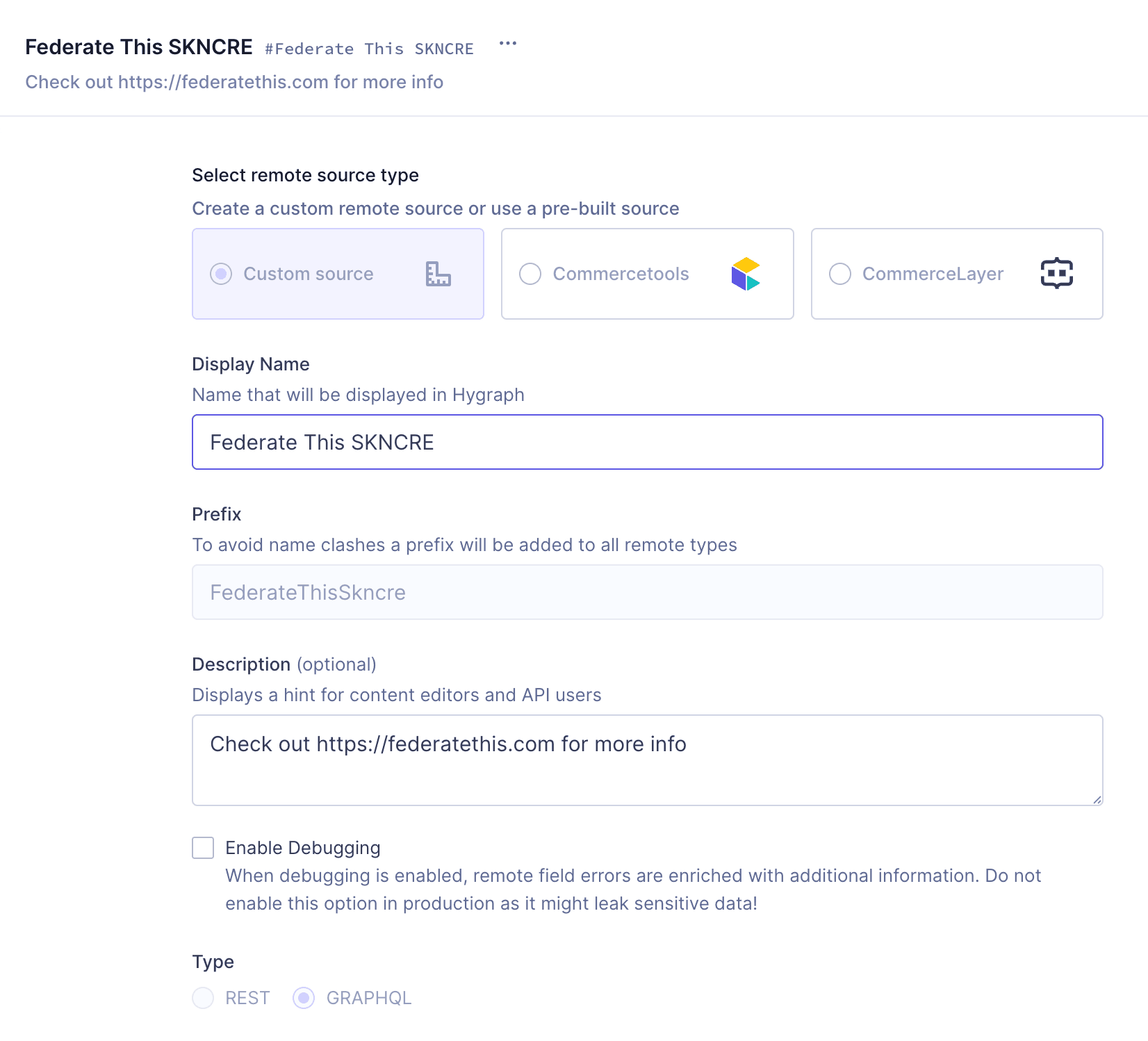The image size is (1148, 1041).
Task: Click the 'Prefix' field label
Action: coord(216,514)
